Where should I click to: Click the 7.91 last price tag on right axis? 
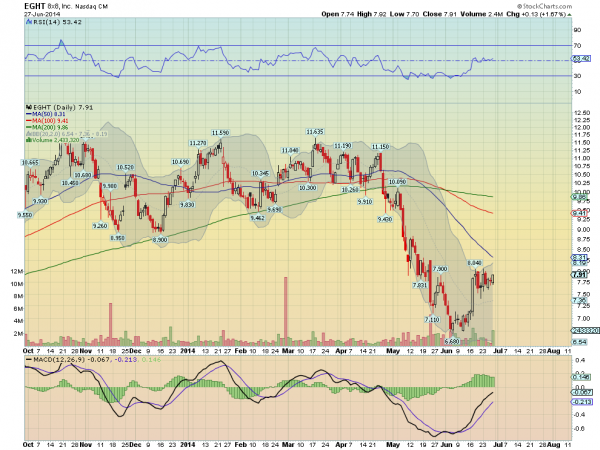(579, 275)
